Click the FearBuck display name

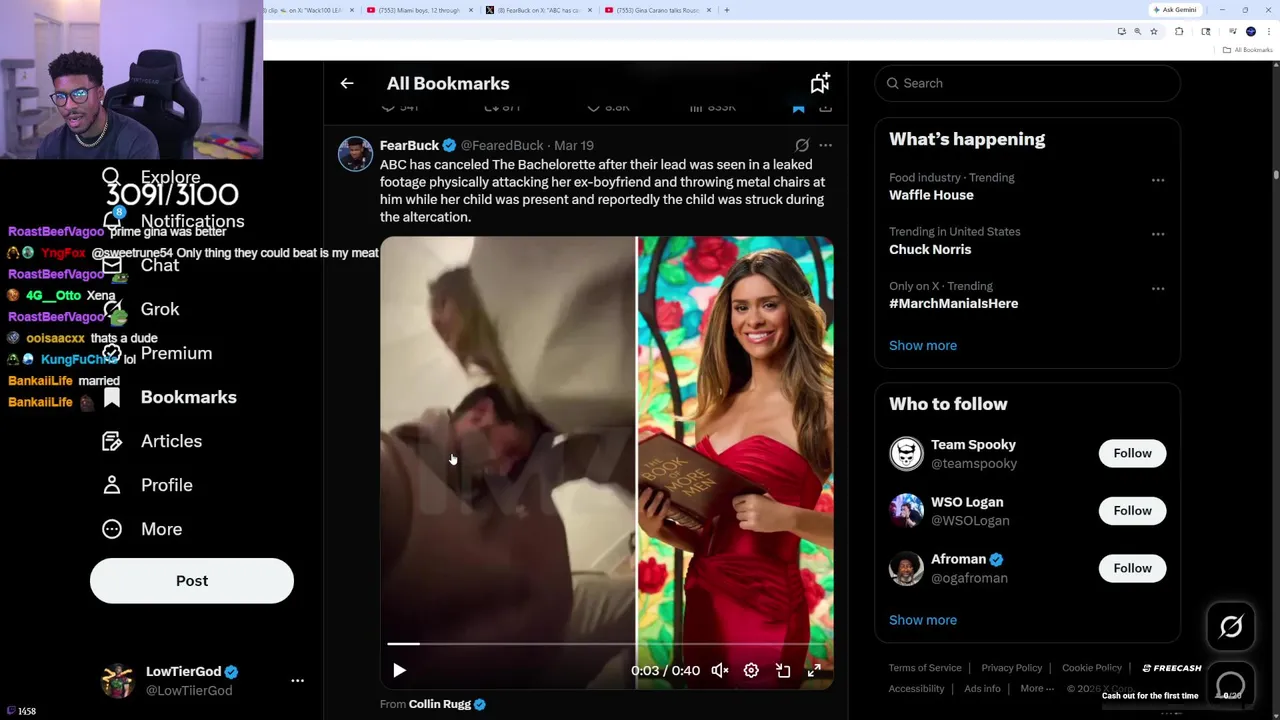pos(409,146)
